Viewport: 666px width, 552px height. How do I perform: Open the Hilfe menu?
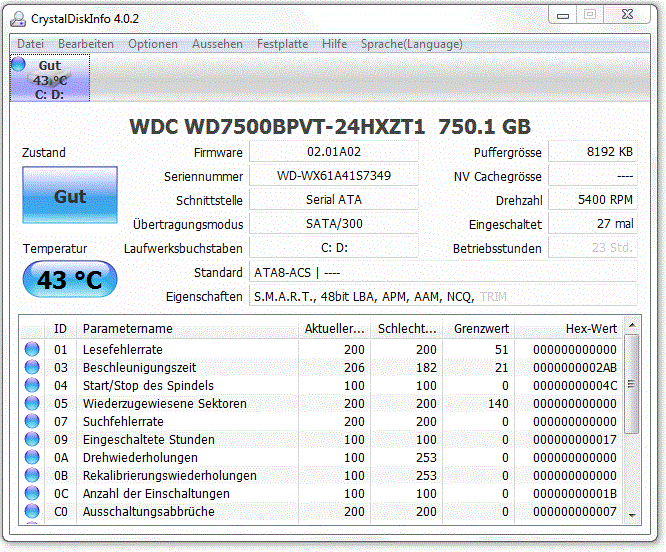(334, 44)
